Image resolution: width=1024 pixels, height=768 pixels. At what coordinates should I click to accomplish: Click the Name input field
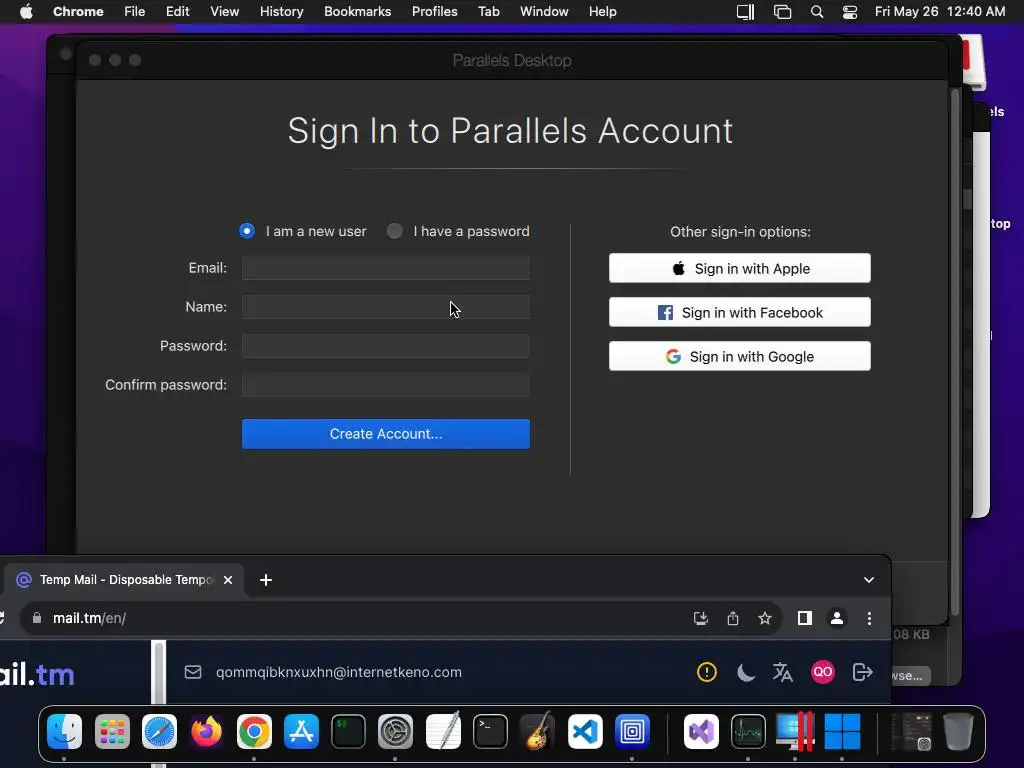386,307
